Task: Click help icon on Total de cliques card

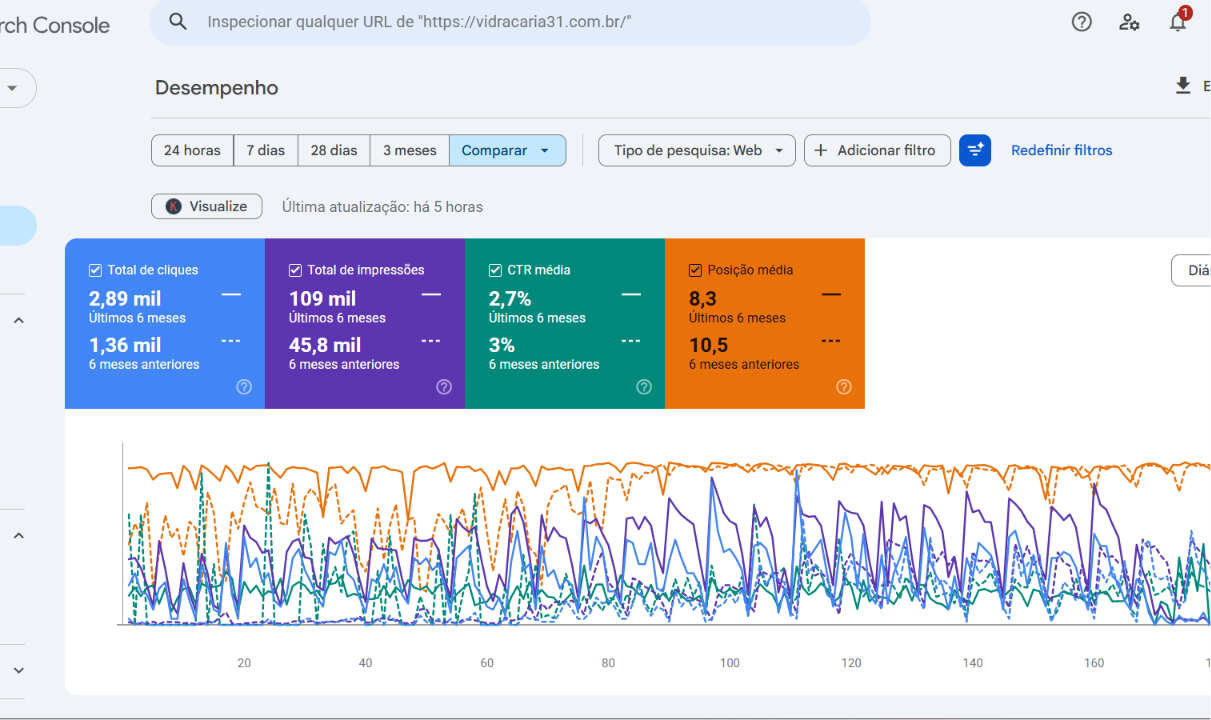Action: click(244, 387)
